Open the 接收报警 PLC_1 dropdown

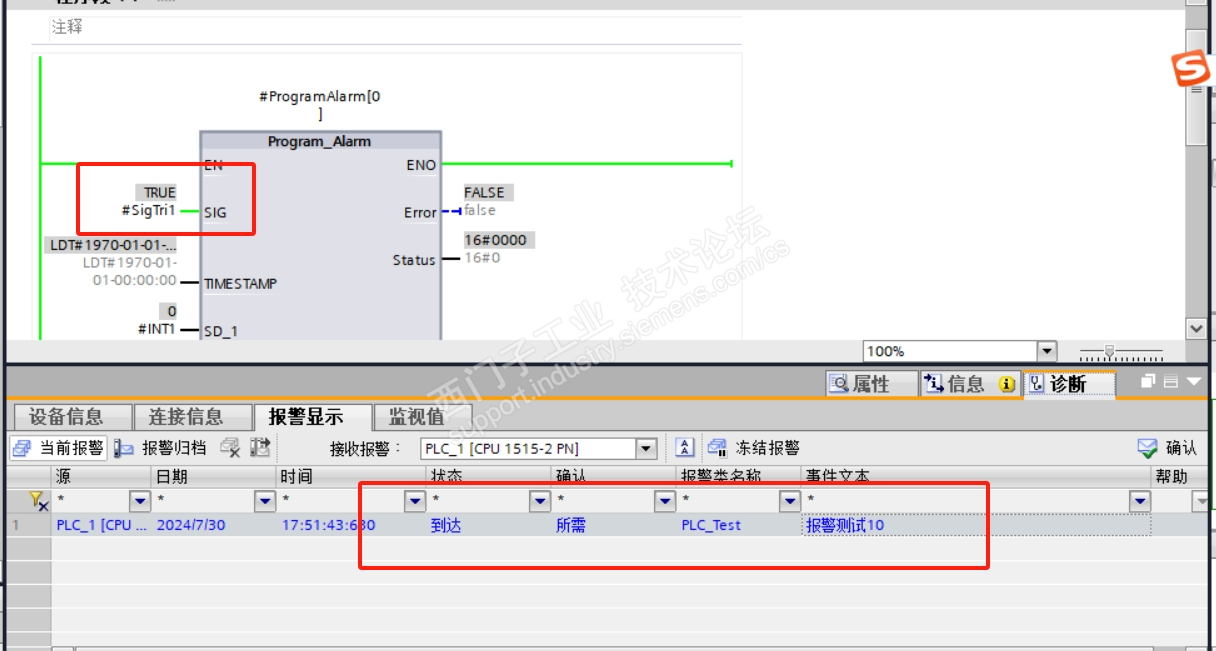tap(646, 449)
